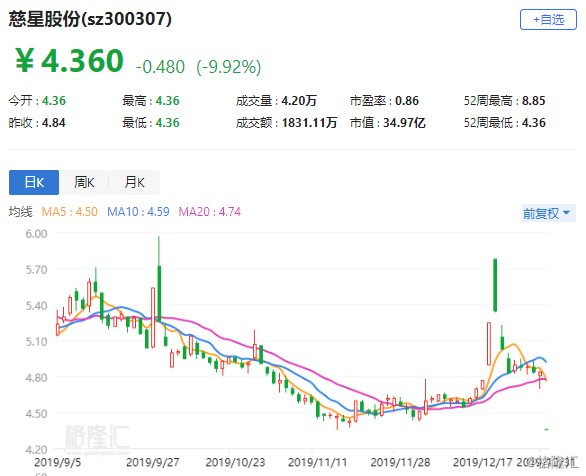Image resolution: width=586 pixels, height=476 pixels.
Task: Click the stock title 慈星股份(sz300307)
Action: [90, 19]
